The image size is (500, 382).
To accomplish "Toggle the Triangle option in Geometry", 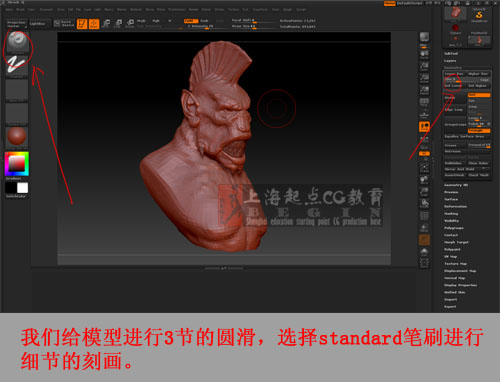I will (479, 131).
